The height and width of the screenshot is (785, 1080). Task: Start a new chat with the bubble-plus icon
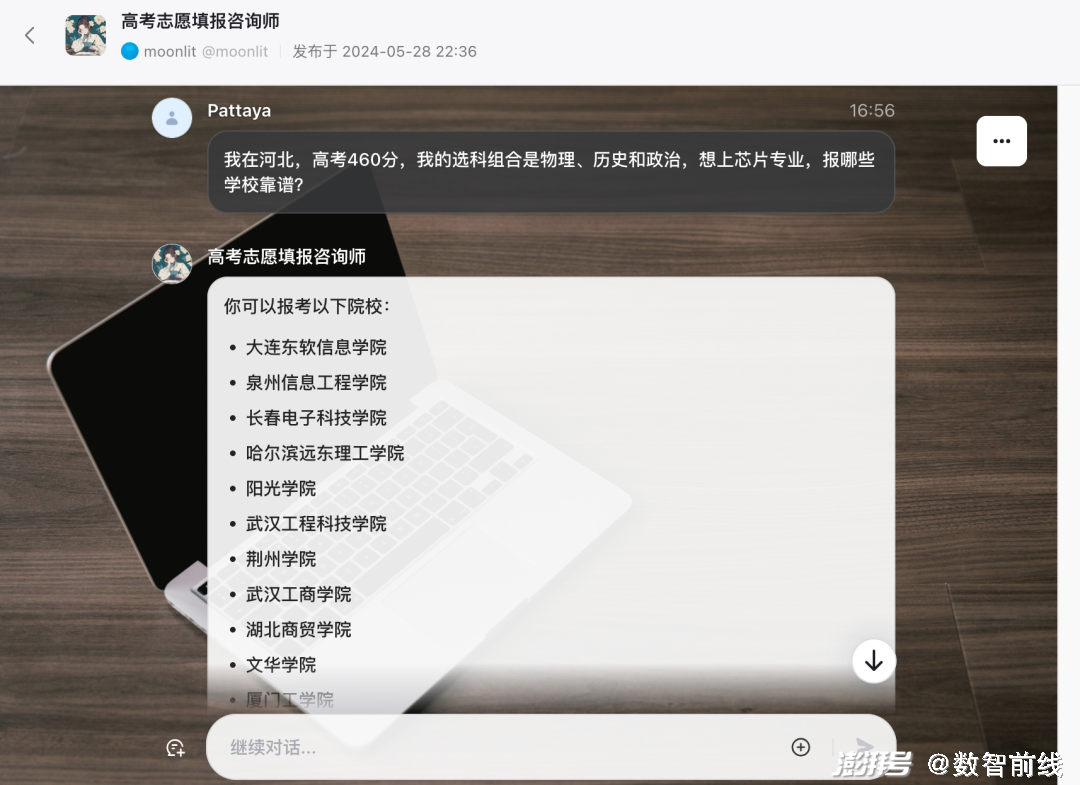point(175,748)
